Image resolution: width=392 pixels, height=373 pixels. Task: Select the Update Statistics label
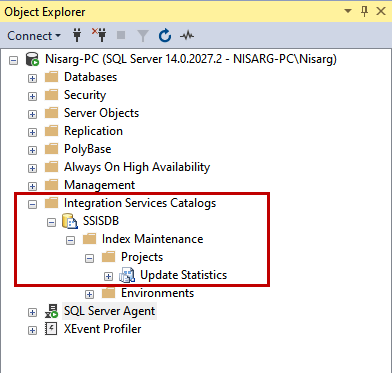point(183,275)
